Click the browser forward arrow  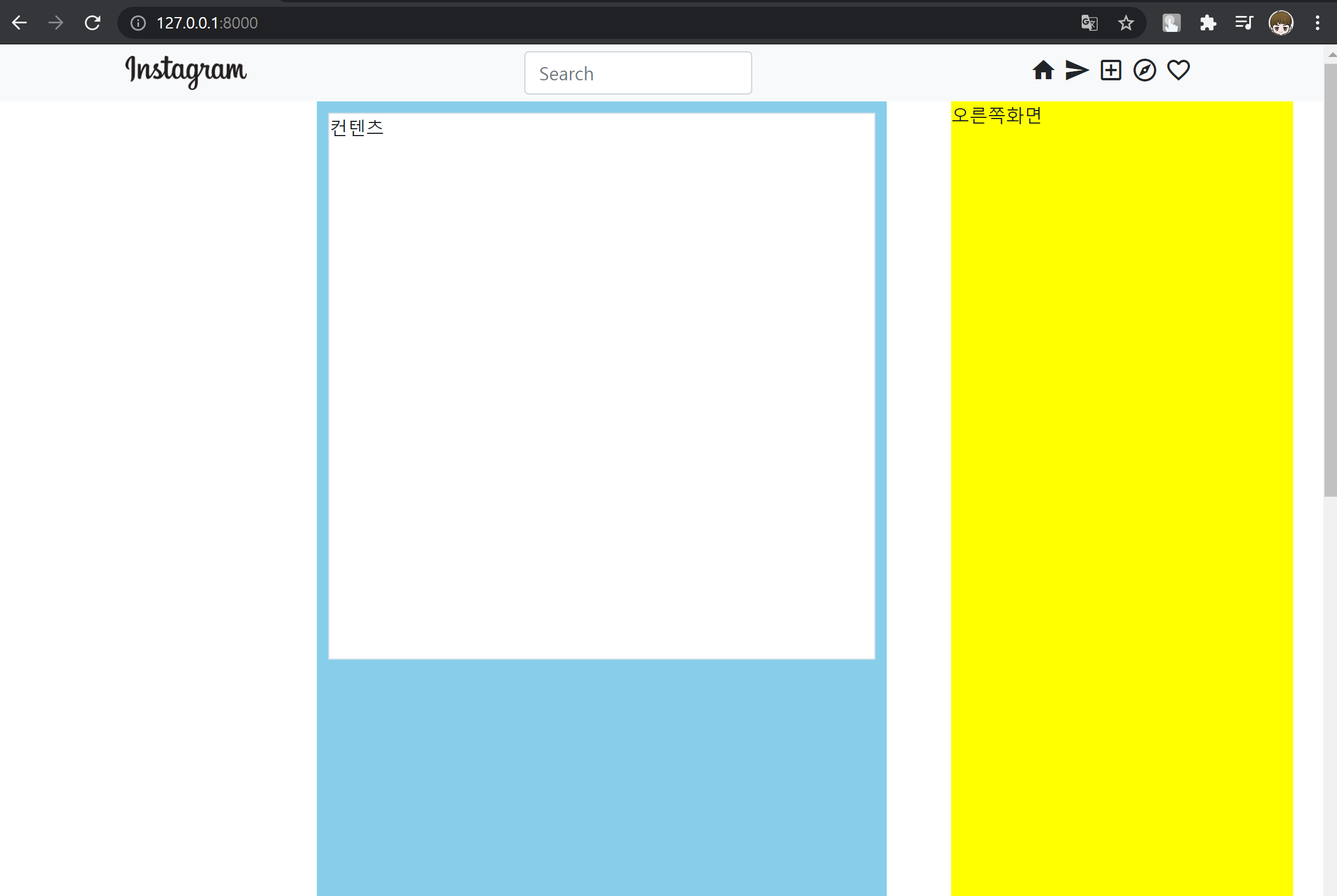point(55,23)
